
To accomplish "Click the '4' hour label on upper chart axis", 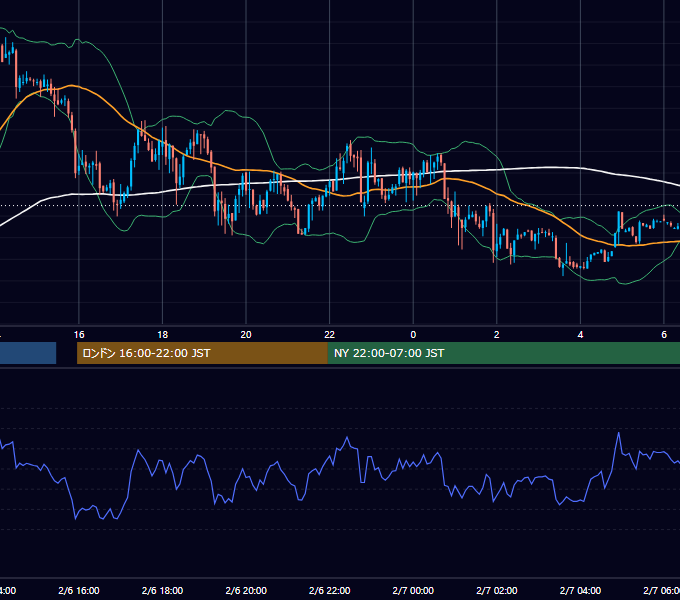I will [580, 335].
